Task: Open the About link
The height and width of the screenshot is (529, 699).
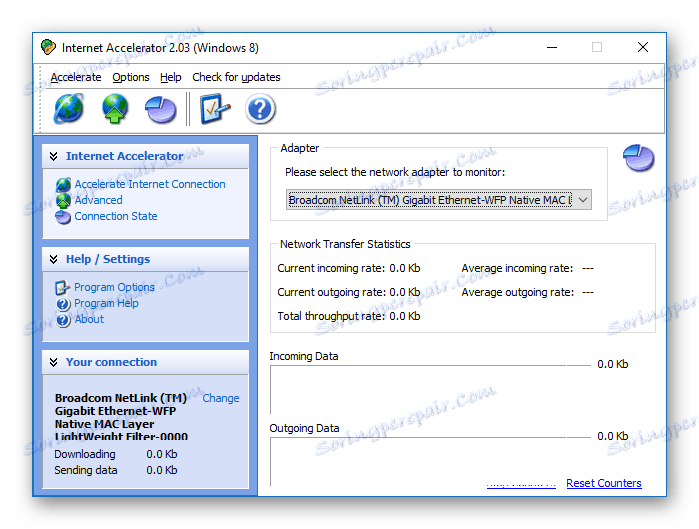Action: [89, 319]
